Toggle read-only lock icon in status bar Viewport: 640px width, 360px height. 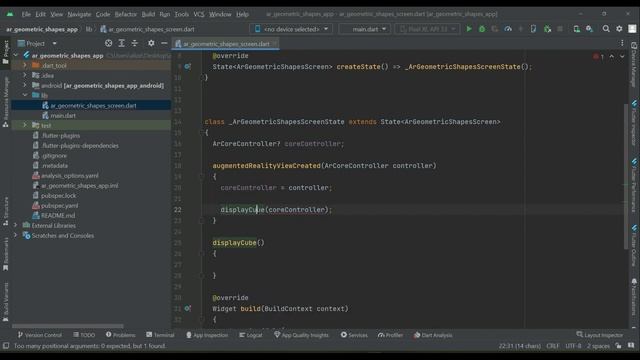pos(619,346)
